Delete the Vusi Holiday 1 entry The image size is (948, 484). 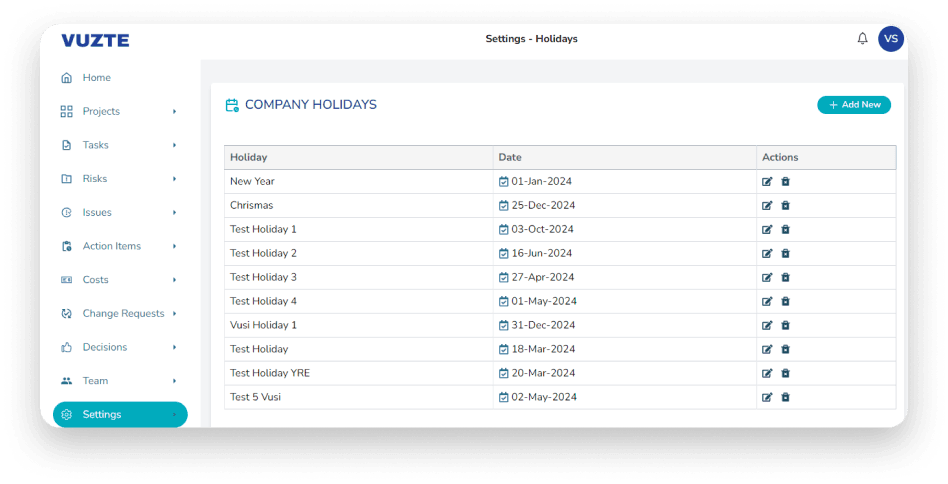785,326
